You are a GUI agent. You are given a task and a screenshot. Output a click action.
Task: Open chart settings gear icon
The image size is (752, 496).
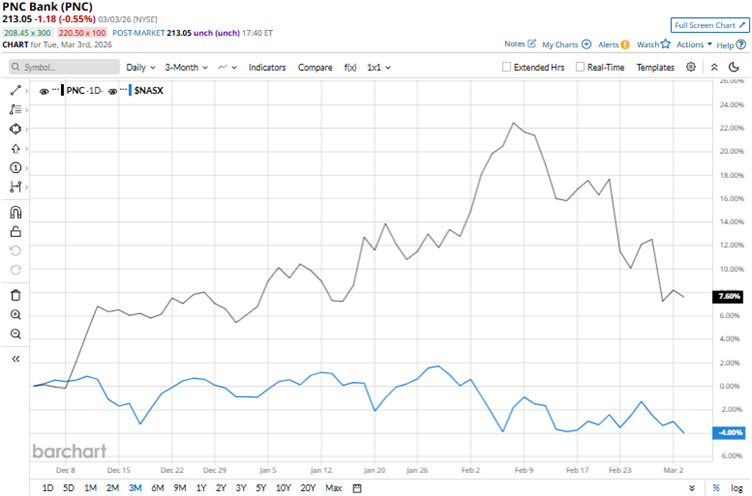pos(691,67)
